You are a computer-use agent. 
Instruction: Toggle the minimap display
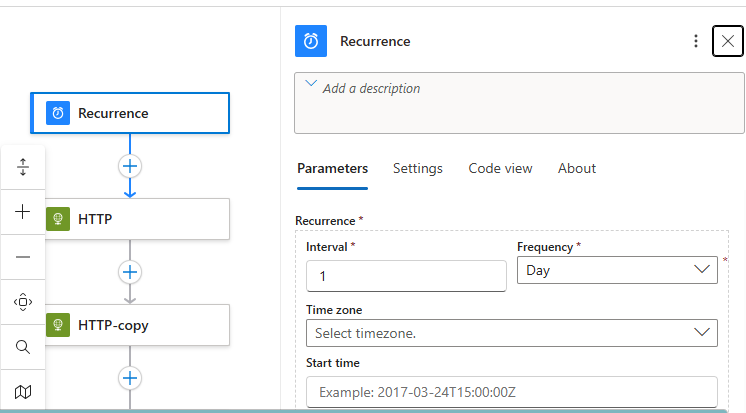23,392
